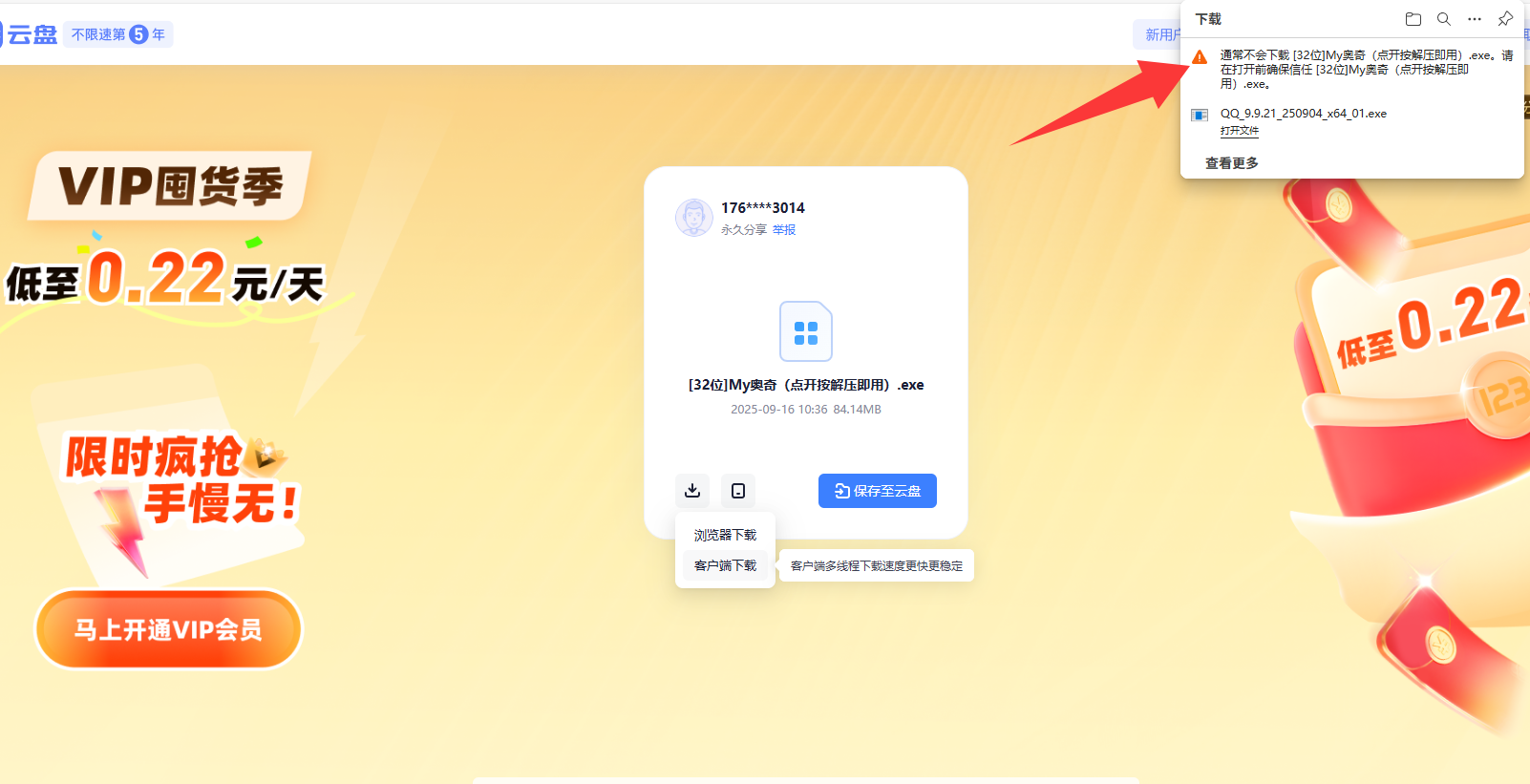
Task: Click the download arrow icon on file card
Action: coord(692,491)
